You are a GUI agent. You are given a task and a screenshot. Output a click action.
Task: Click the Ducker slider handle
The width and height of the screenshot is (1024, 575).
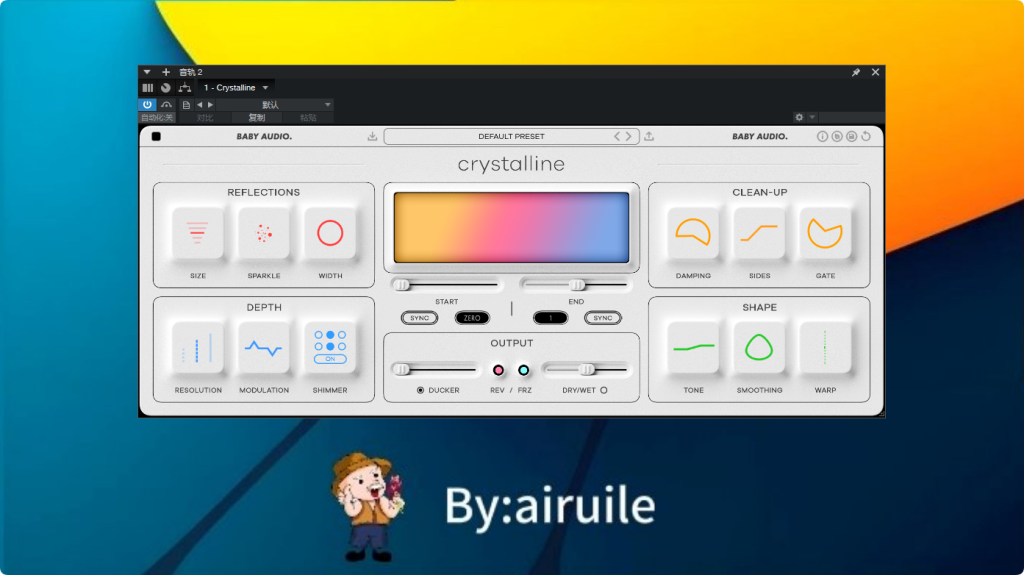click(402, 370)
